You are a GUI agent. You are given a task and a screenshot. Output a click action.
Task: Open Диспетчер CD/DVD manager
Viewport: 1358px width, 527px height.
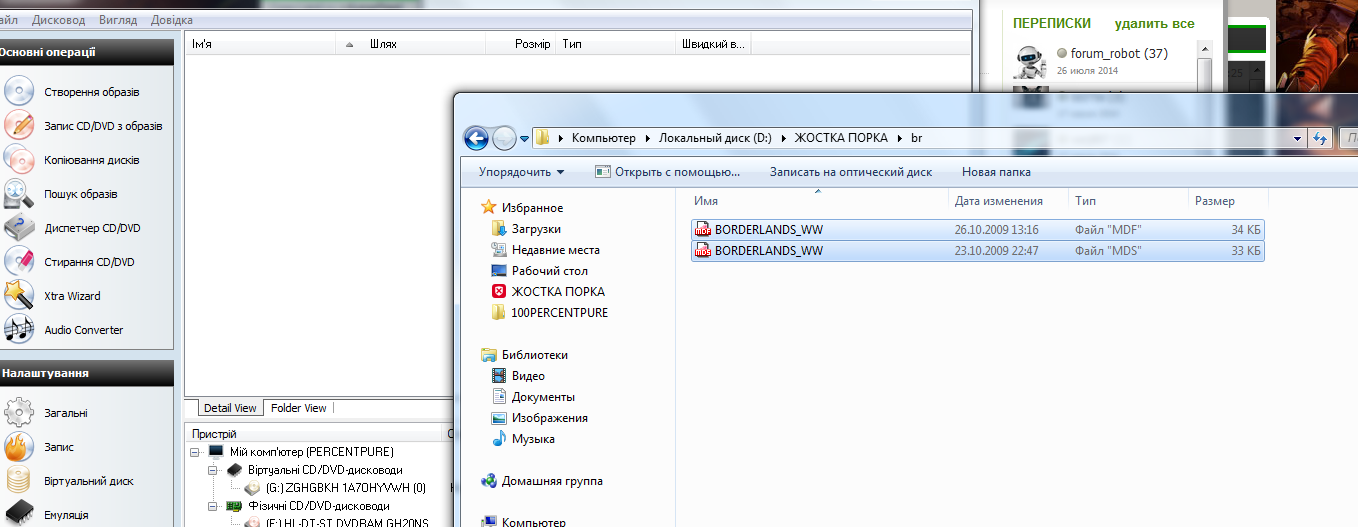click(92, 228)
